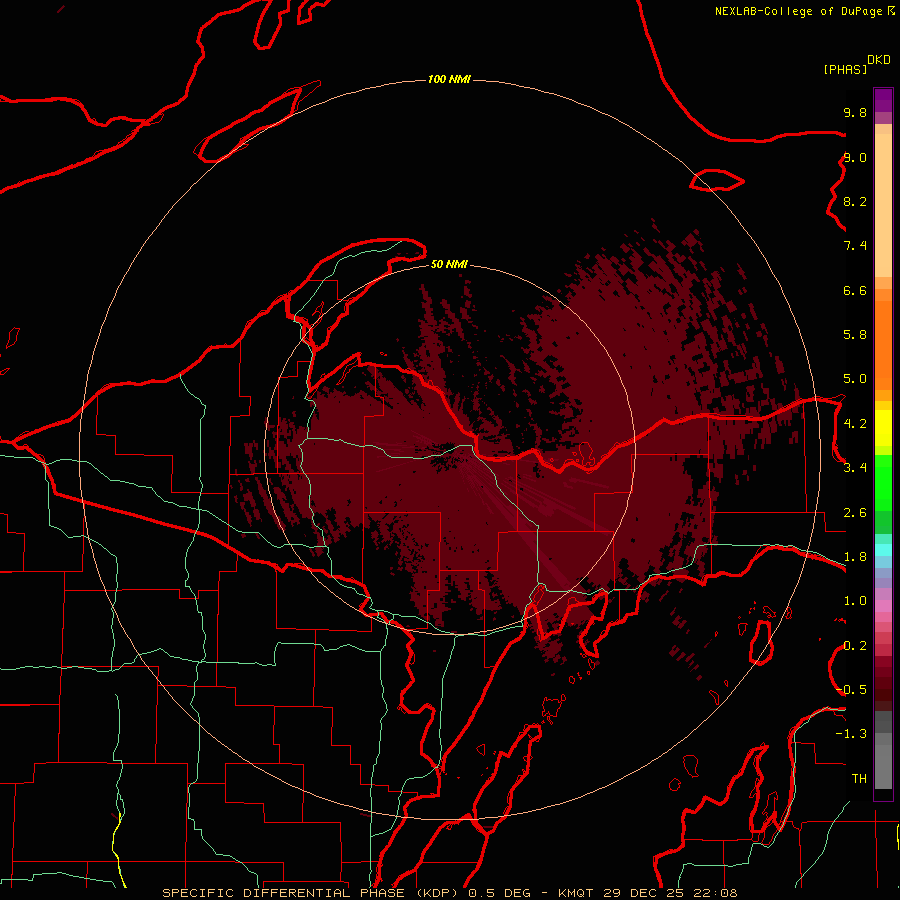900x900 pixels.
Task: Pick the light peach swatch on the color bar
Action: (x=883, y=206)
